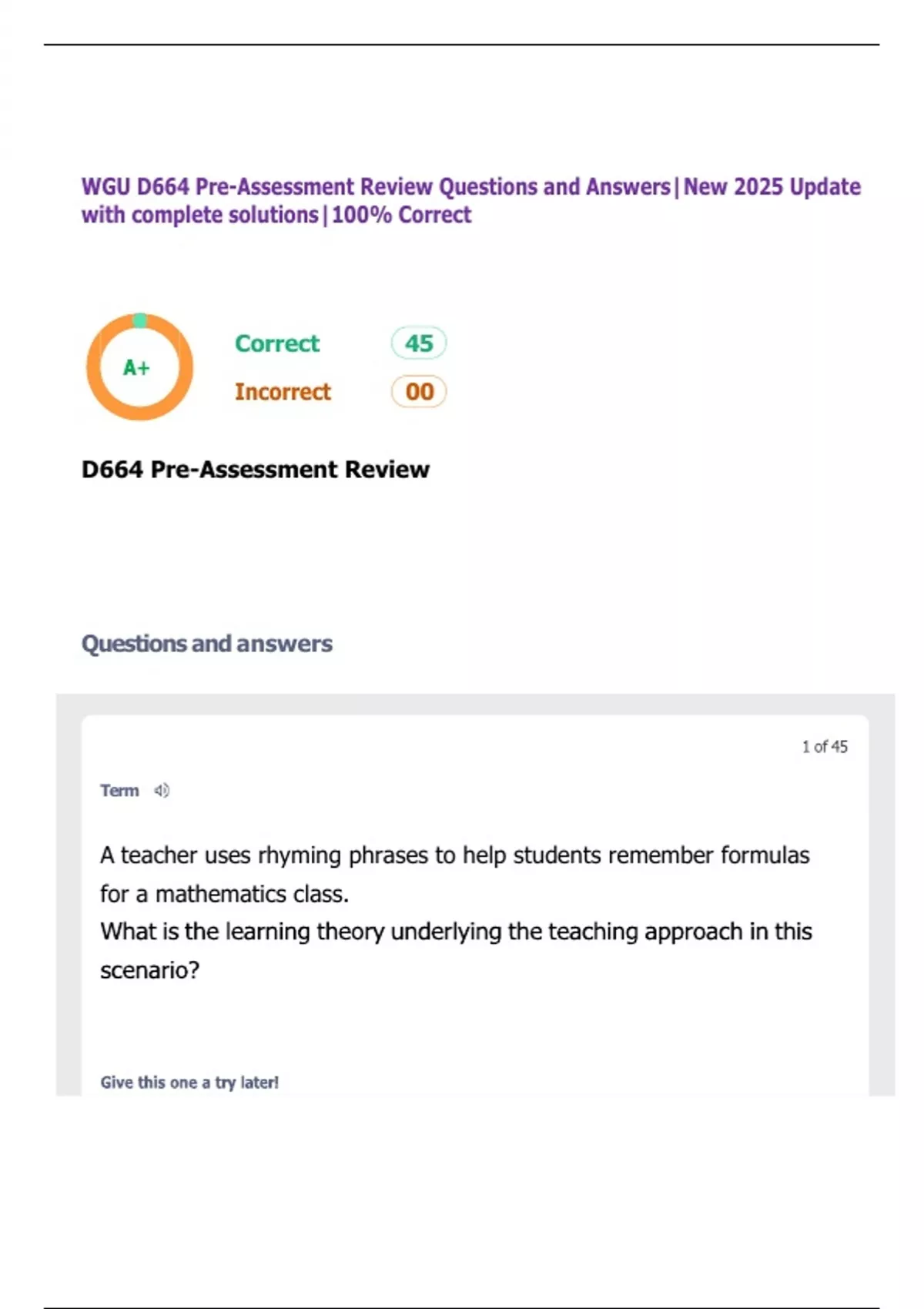Click the 'Questions and answers' section heading
The height and width of the screenshot is (1309, 924).
206,644
